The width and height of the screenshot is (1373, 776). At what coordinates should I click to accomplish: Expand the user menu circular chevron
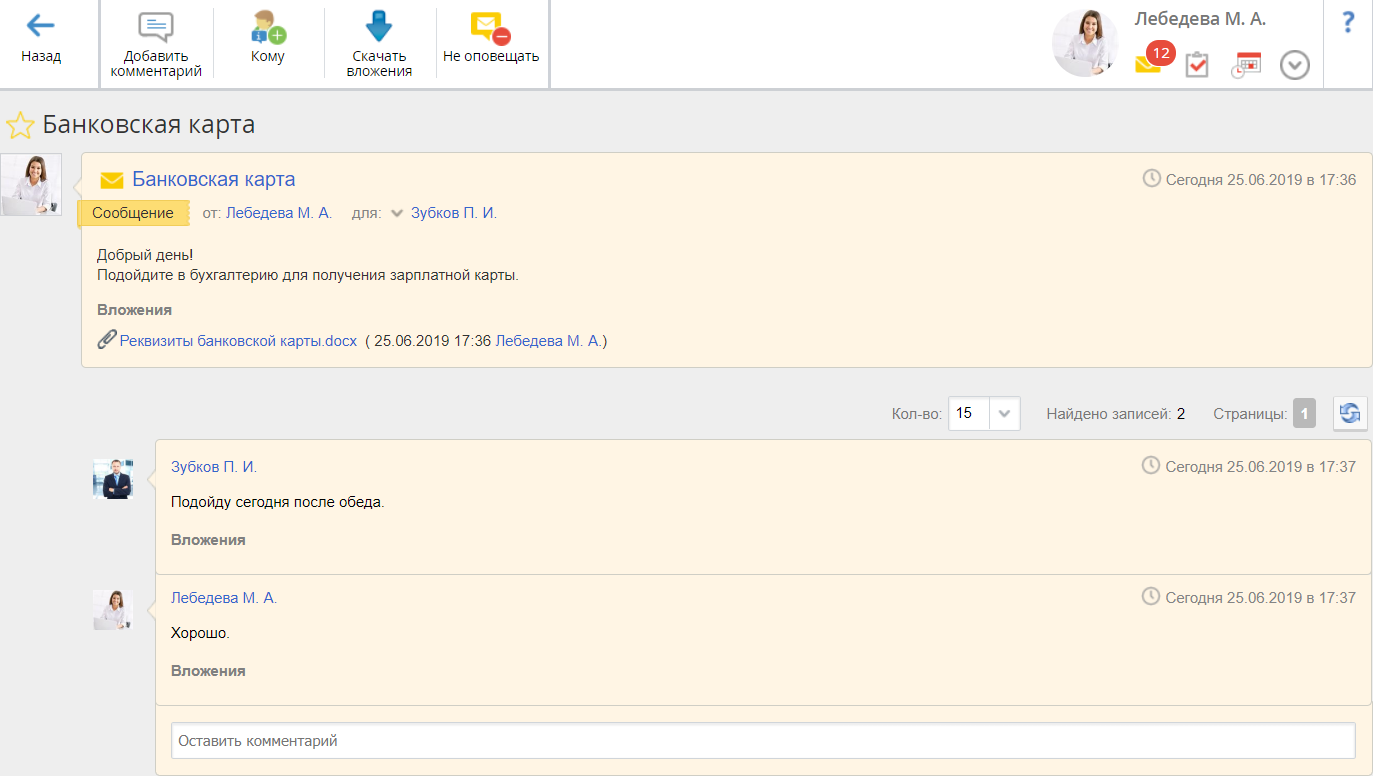tap(1295, 66)
